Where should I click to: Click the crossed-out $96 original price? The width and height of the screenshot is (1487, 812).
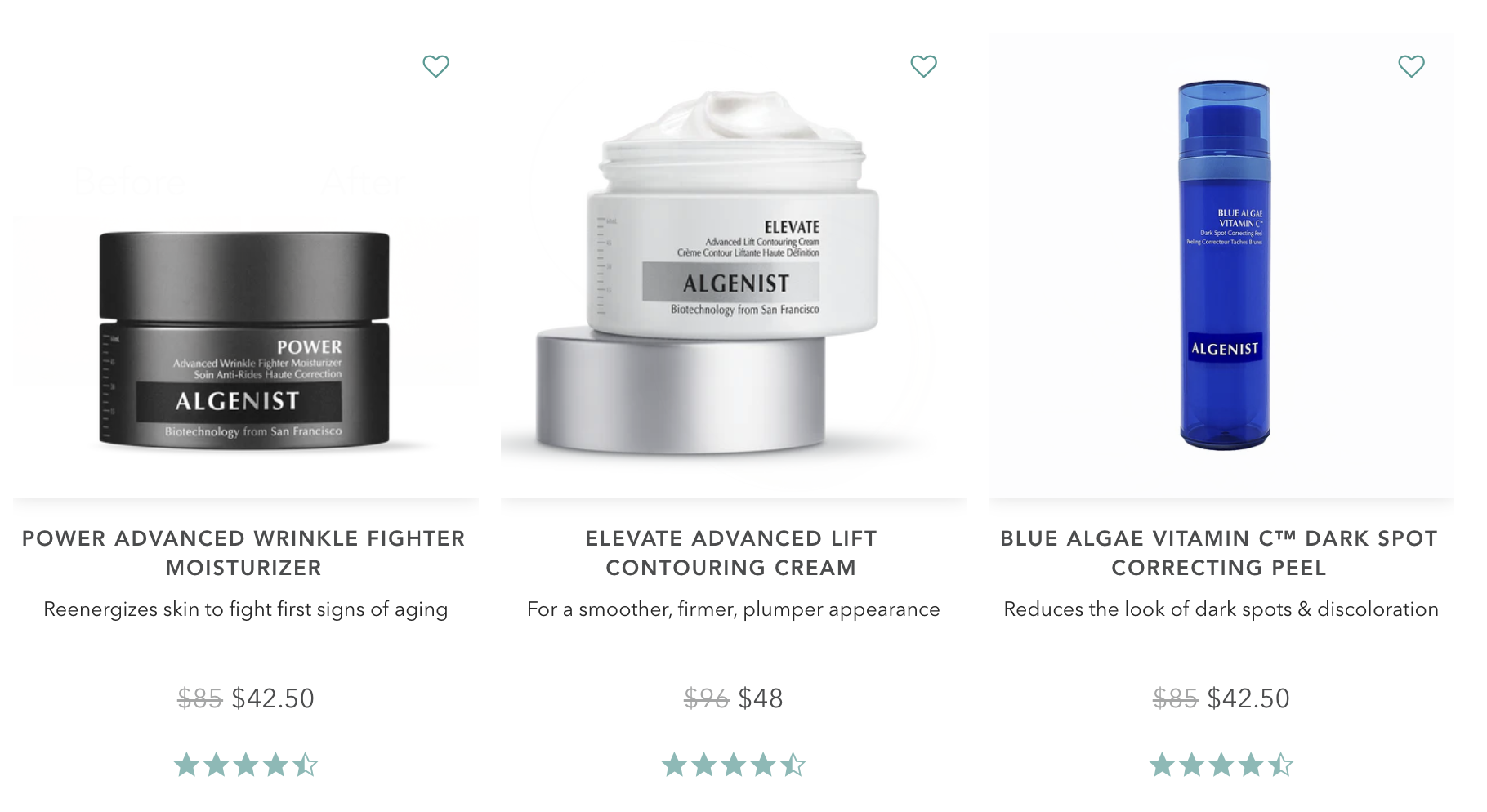(706, 698)
